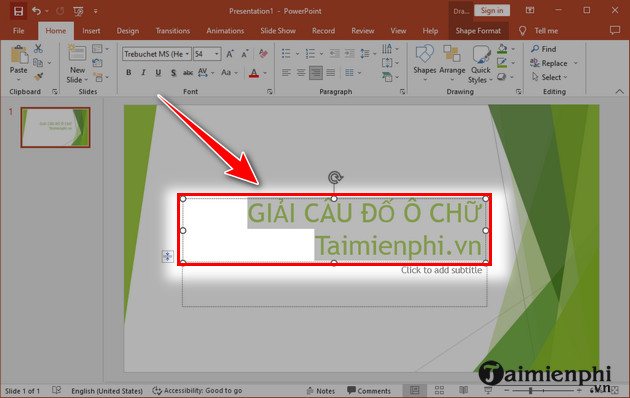
Task: Toggle Italic formatting
Action: (143, 73)
